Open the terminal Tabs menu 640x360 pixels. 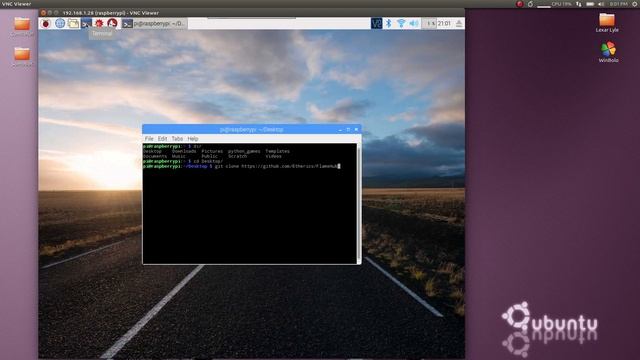(177, 139)
